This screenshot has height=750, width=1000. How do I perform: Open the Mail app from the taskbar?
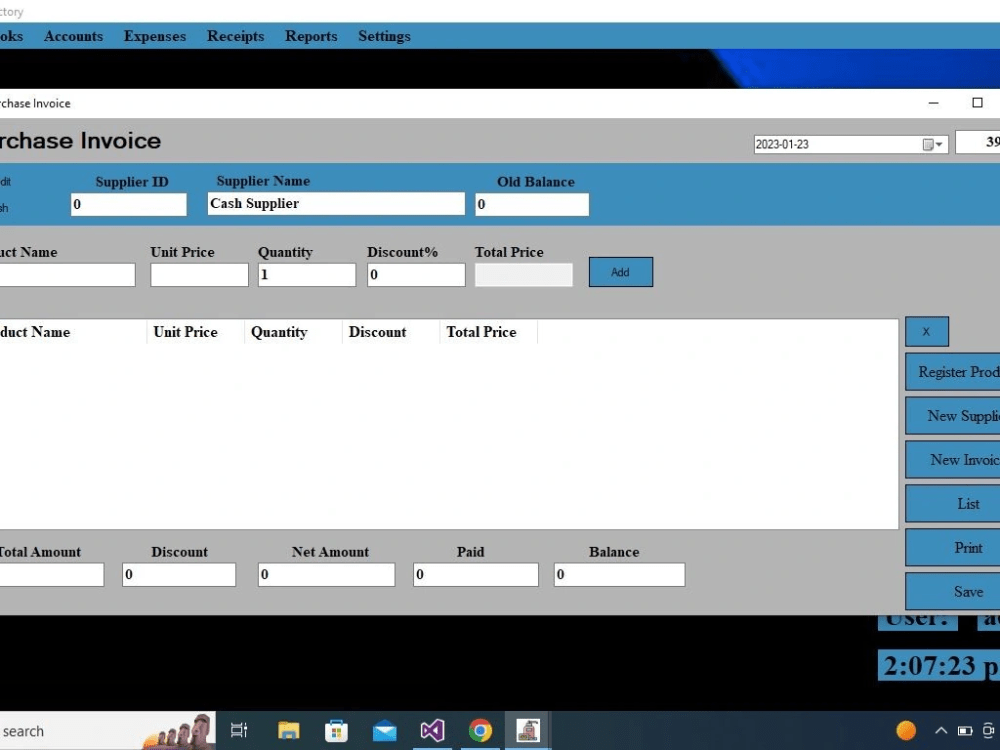[x=384, y=730]
